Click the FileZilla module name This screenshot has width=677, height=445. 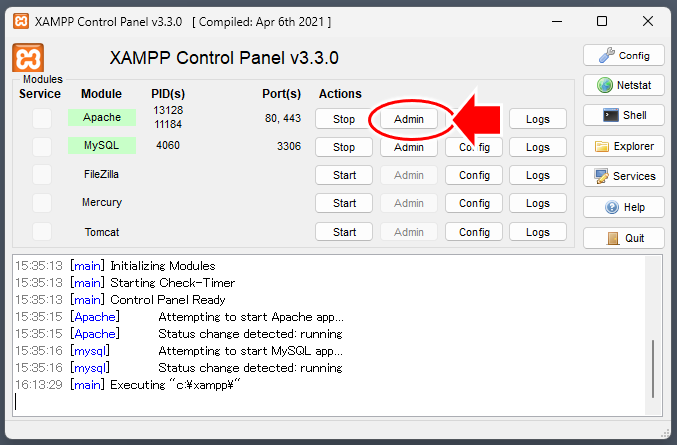click(x=101, y=174)
